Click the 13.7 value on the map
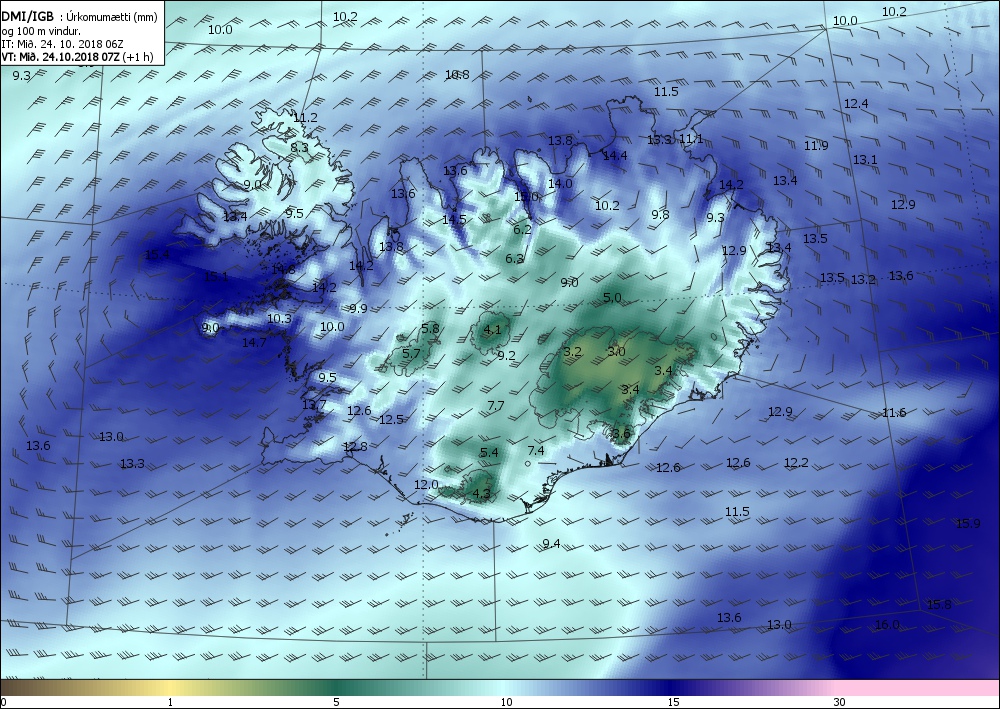Image resolution: width=1000 pixels, height=709 pixels. (314, 404)
